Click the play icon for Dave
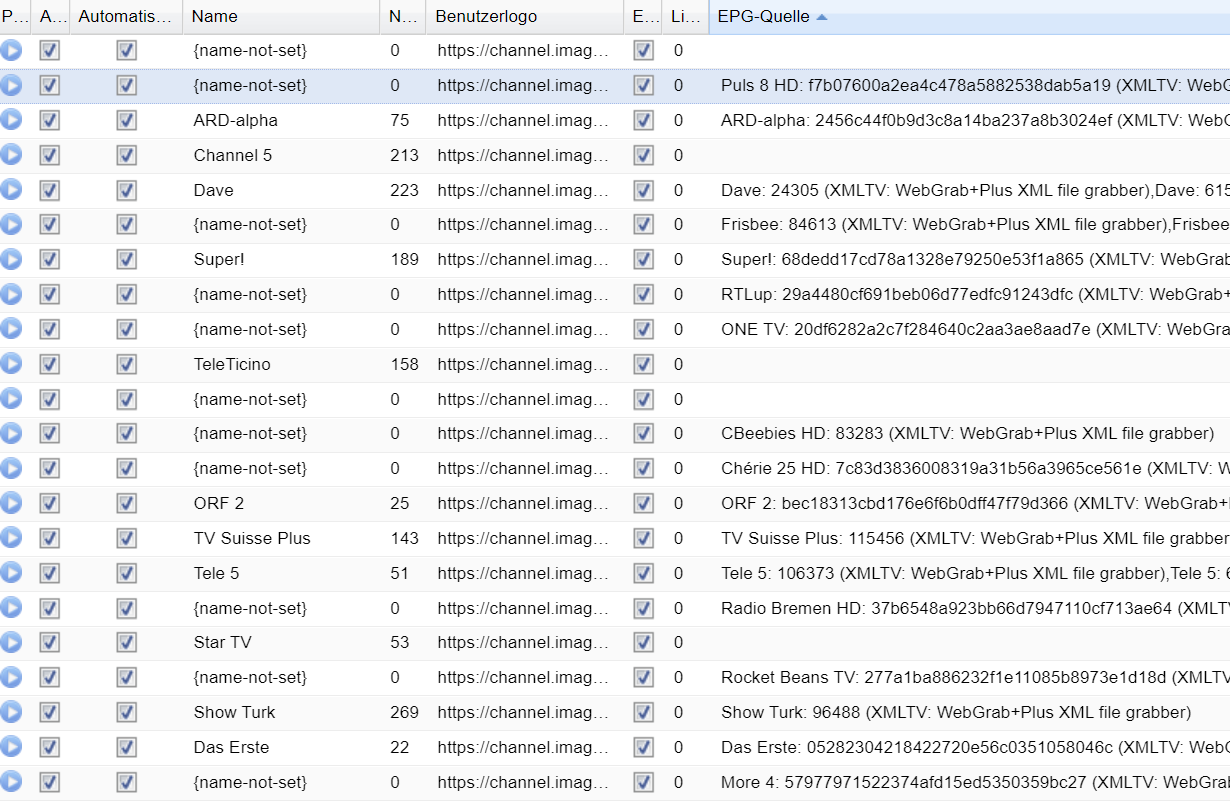Screen dimensions: 1230x801 click(11, 190)
